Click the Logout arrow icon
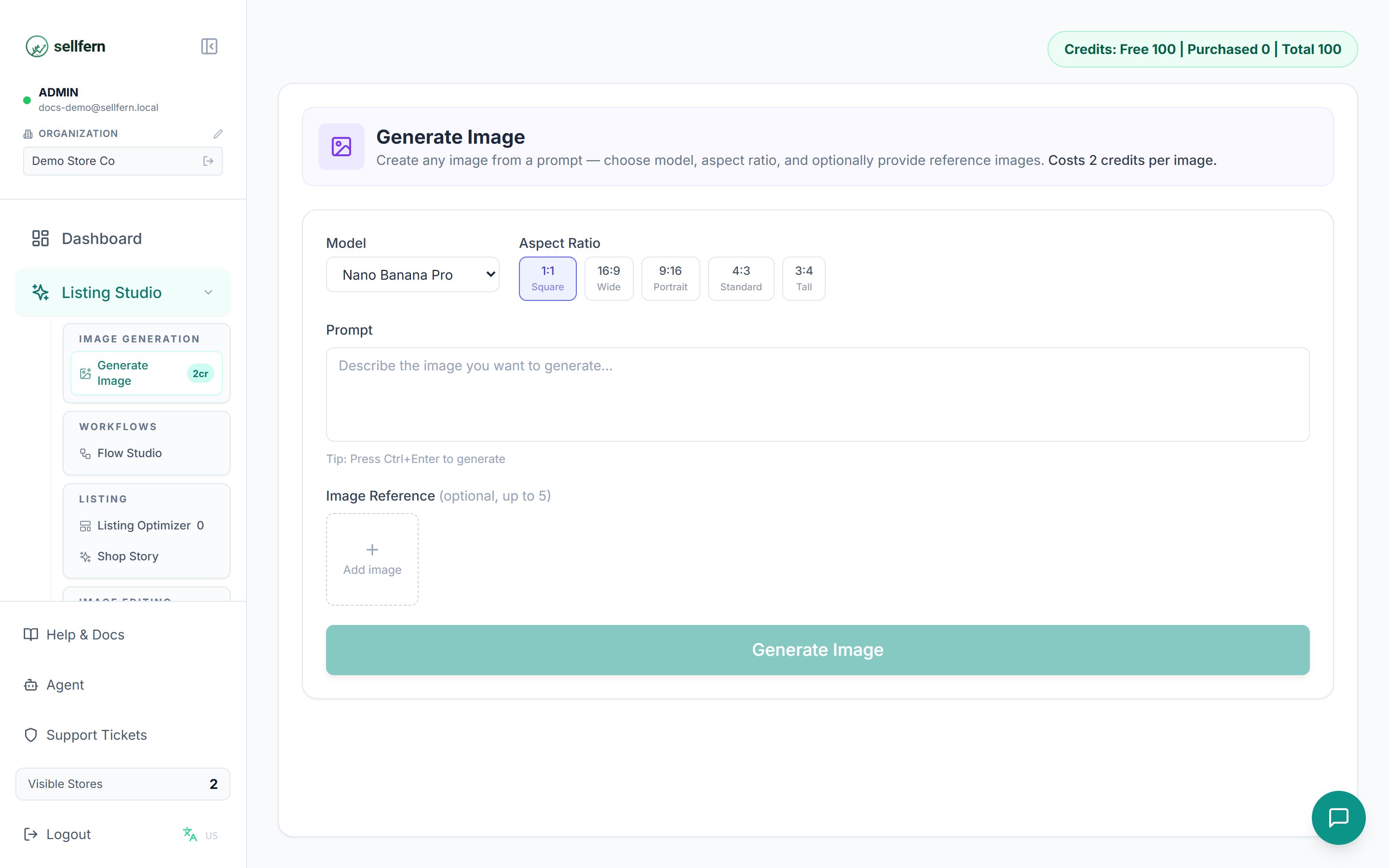 [31, 834]
